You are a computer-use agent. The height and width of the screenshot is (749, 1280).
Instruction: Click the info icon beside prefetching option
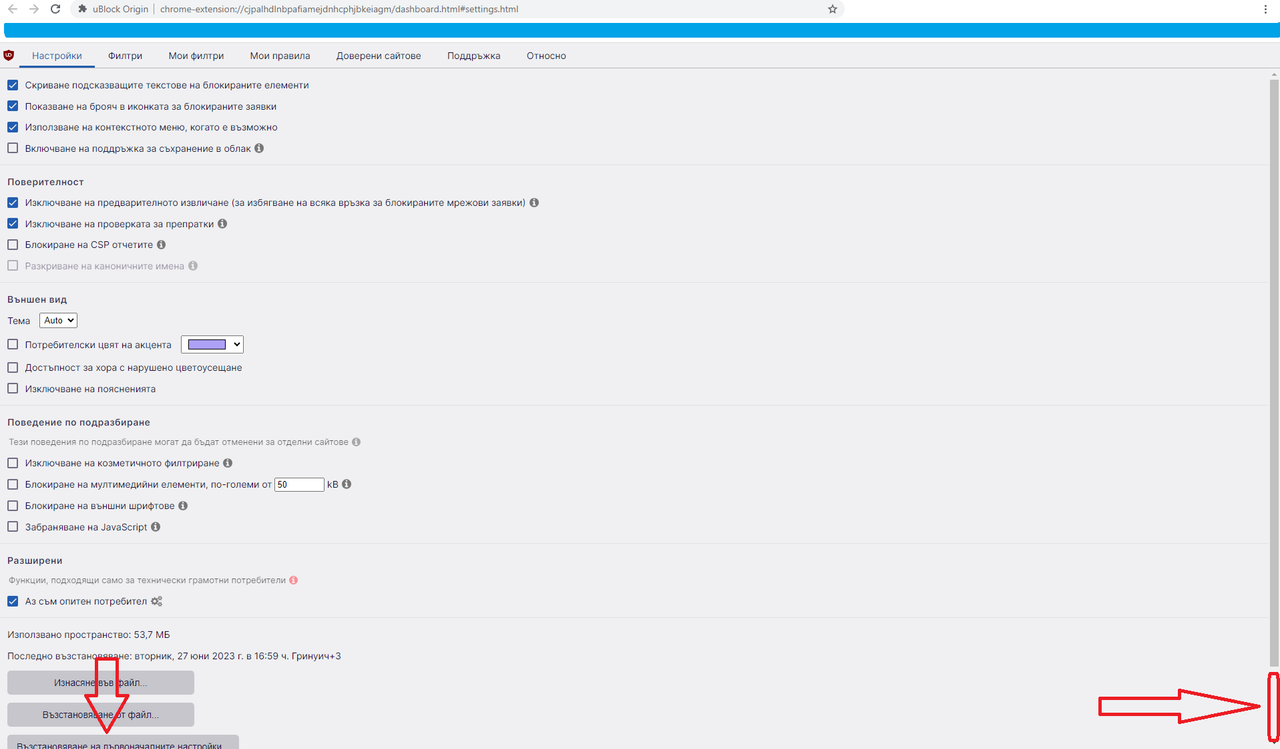pos(534,202)
